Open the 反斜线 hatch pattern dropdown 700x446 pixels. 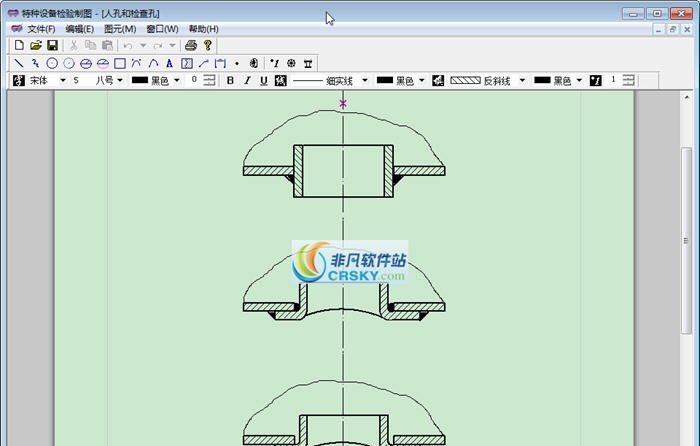pyautogui.click(x=522, y=80)
